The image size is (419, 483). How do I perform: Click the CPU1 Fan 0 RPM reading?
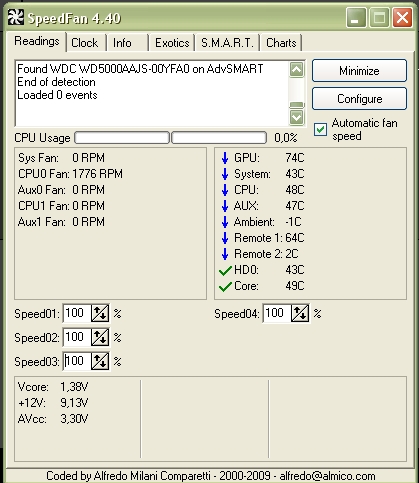[61, 206]
